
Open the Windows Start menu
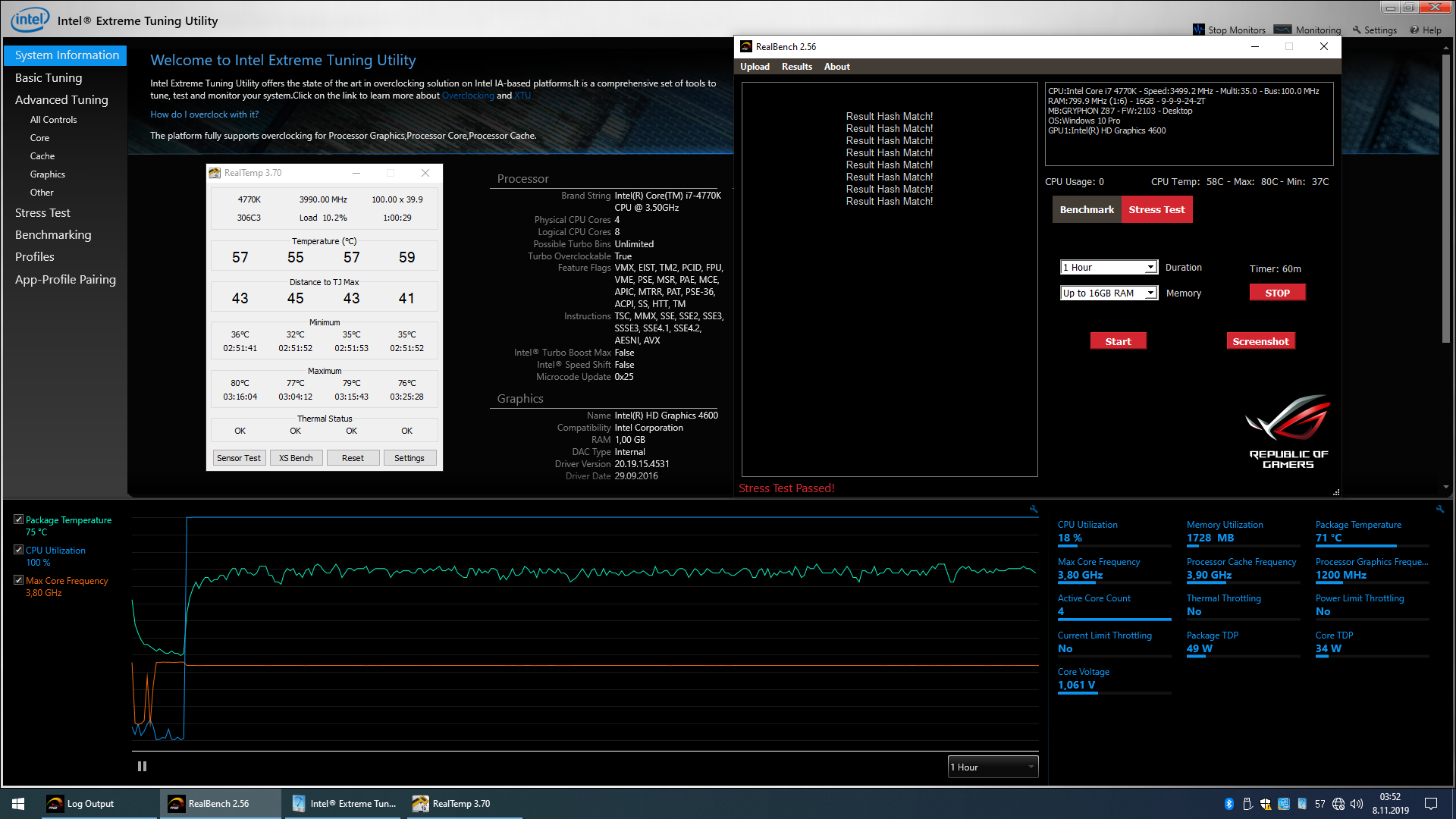click(x=18, y=804)
